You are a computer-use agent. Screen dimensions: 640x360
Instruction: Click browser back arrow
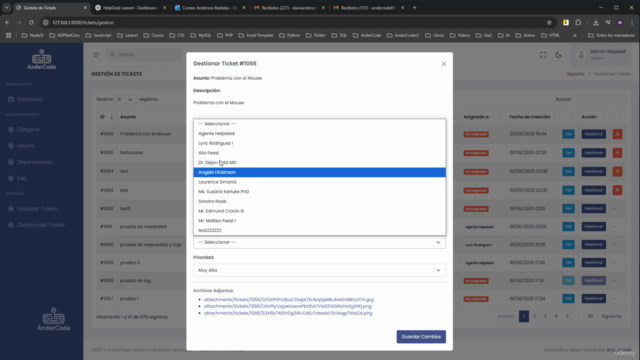pos(7,22)
